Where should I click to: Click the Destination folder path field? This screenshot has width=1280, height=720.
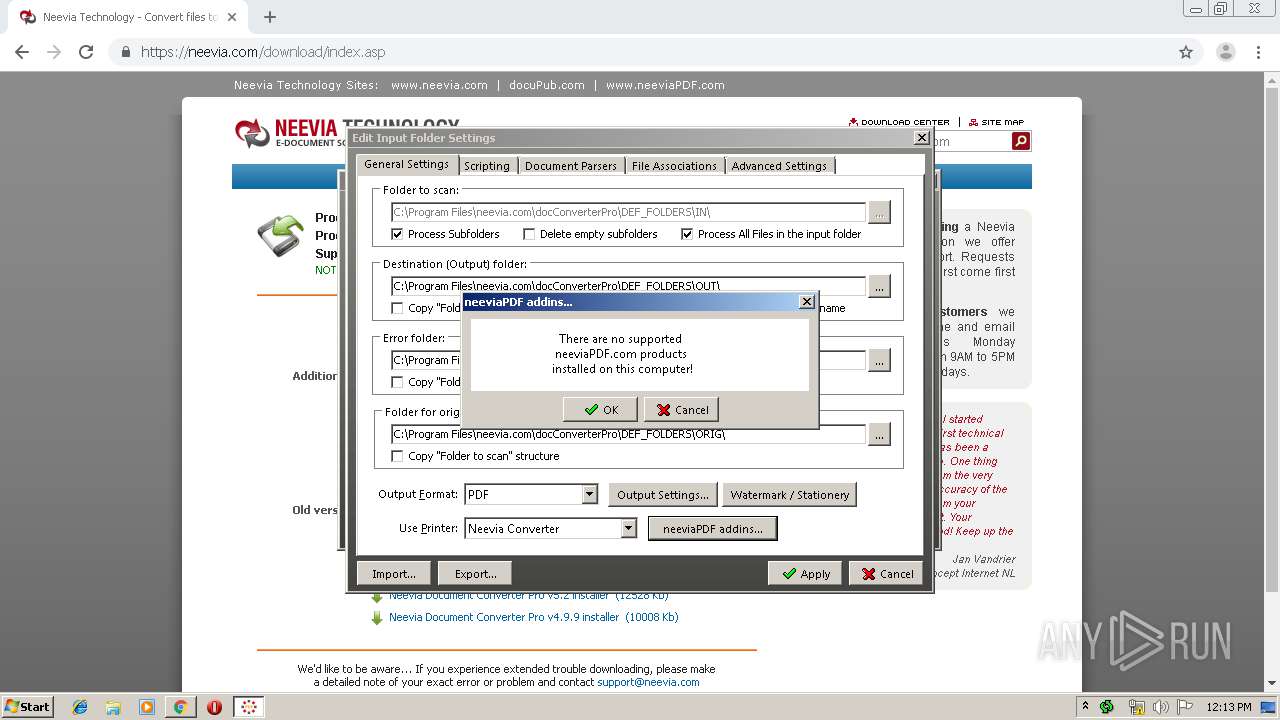point(628,286)
